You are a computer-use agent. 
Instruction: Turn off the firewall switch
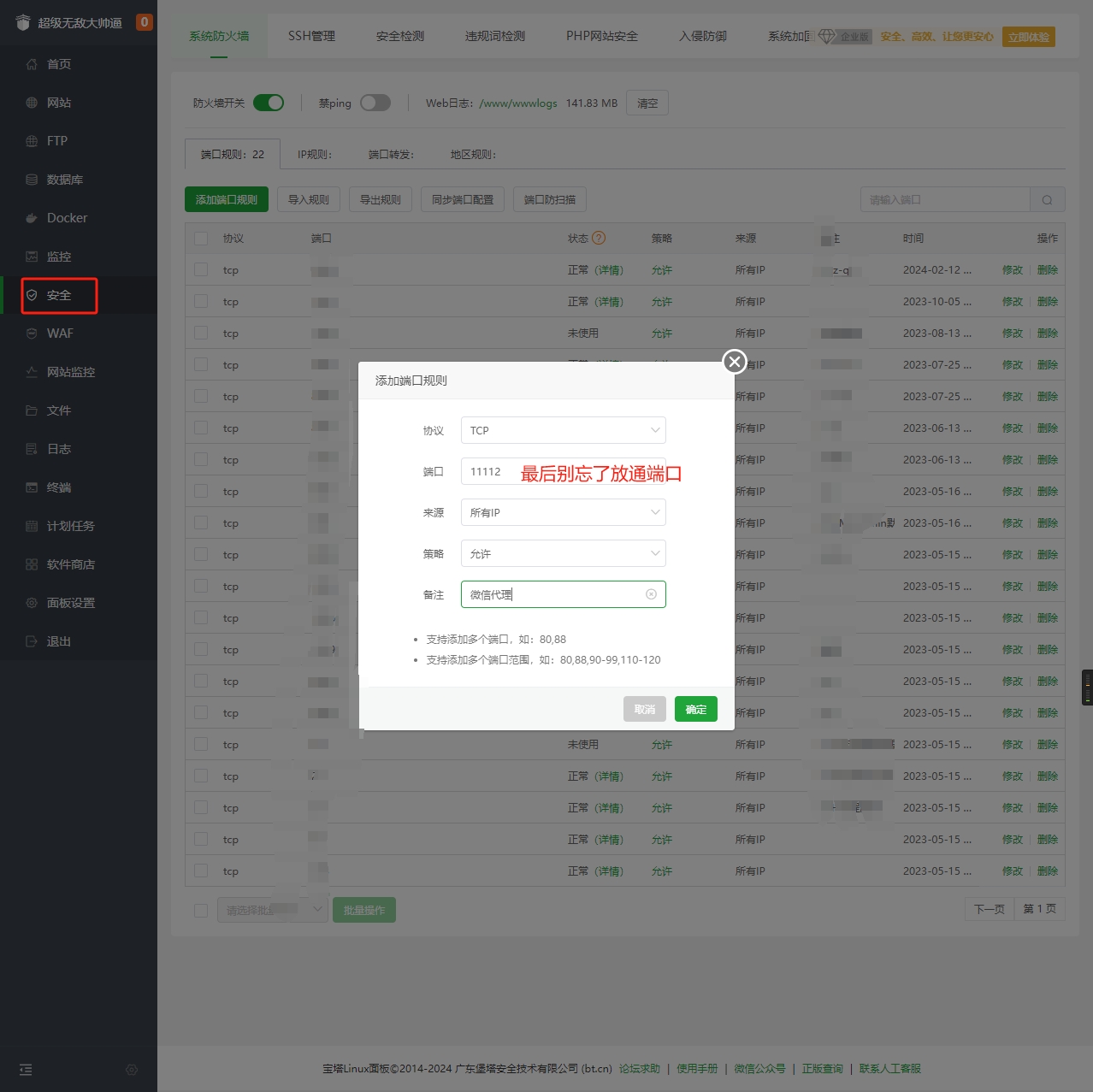(x=269, y=103)
